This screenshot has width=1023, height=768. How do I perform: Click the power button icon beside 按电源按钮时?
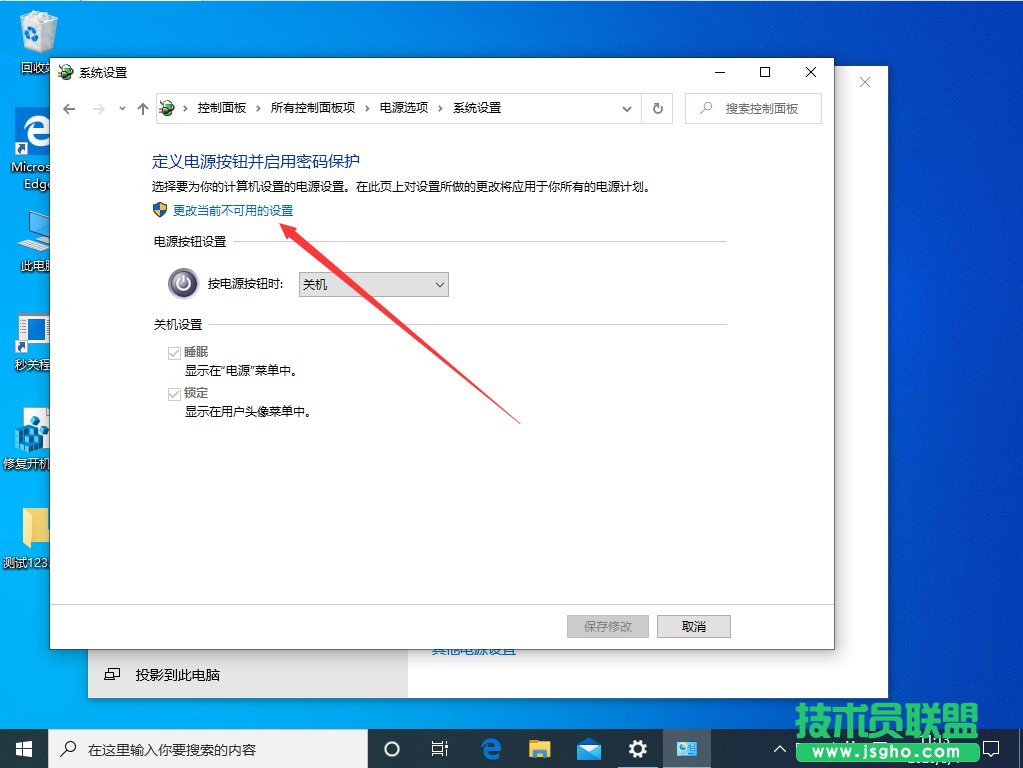182,284
